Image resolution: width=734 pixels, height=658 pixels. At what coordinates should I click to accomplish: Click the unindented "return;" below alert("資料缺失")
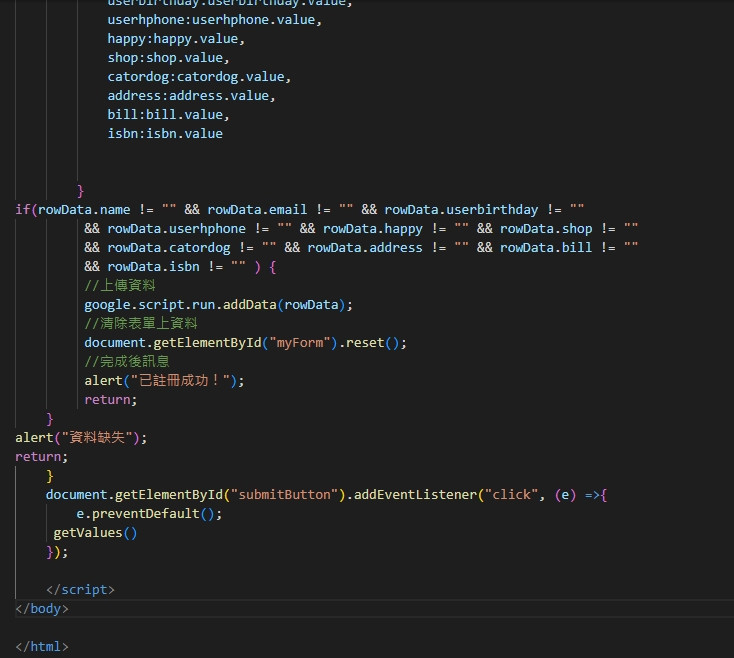41,457
